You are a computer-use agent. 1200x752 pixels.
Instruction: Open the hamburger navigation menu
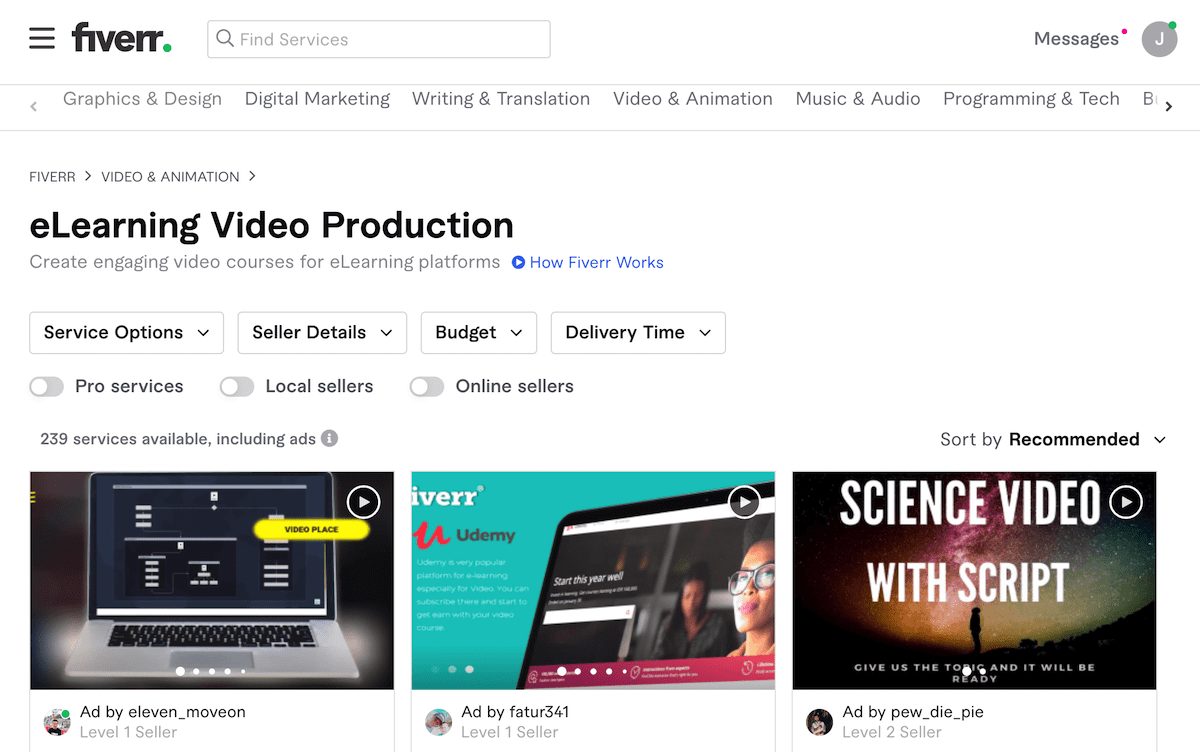[x=41, y=38]
